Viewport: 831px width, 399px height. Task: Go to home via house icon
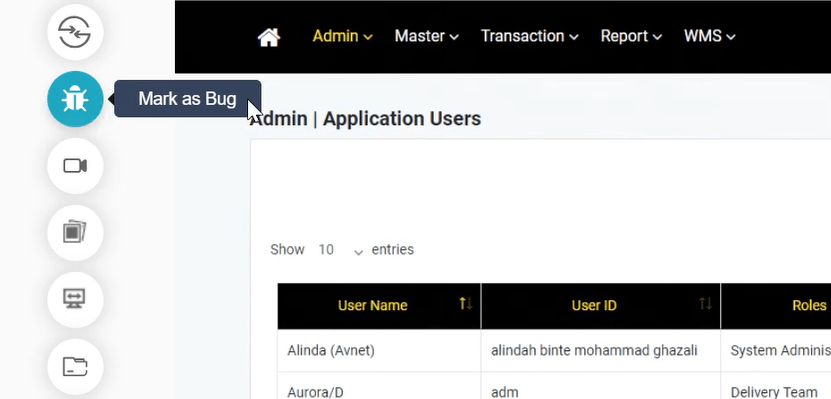click(269, 37)
